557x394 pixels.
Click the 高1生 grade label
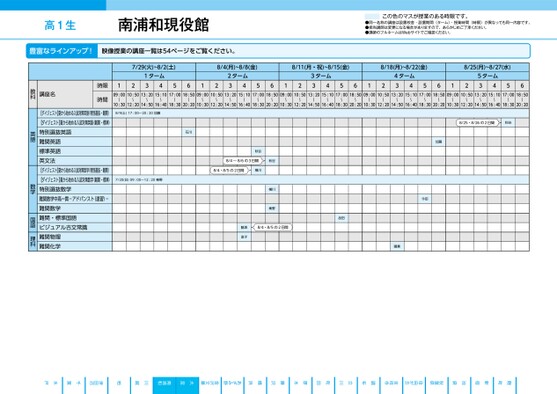click(x=60, y=25)
